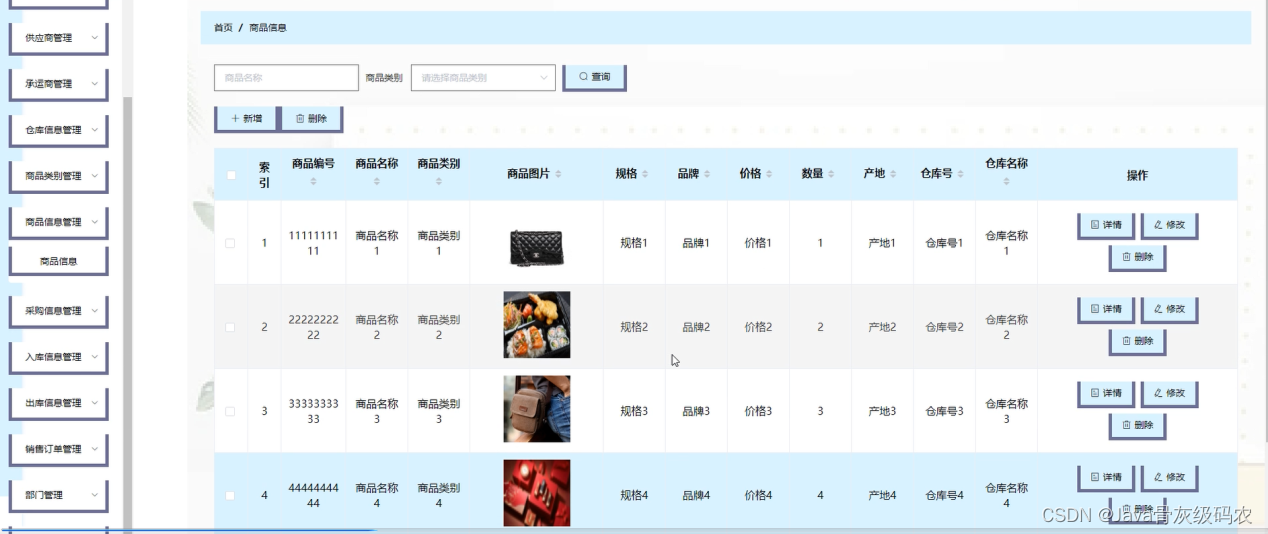
Task: Click 修改 for row 3
Action: [x=1169, y=393]
